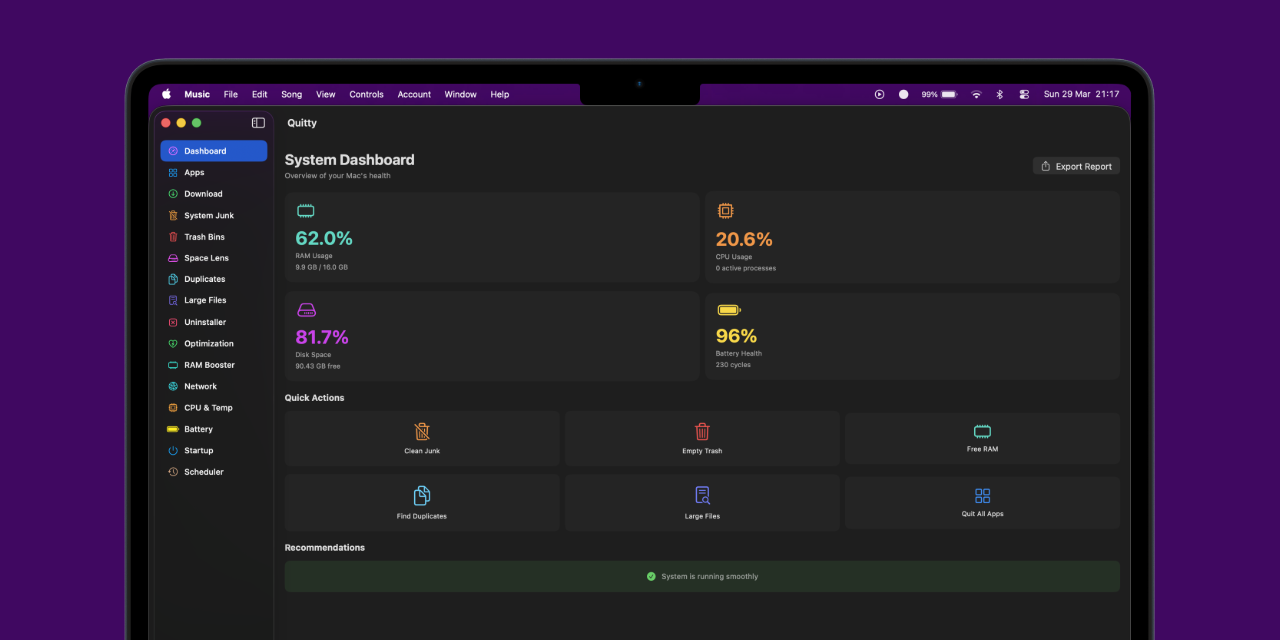Open the Account menu
Image resolution: width=1280 pixels, height=640 pixels.
(x=414, y=94)
